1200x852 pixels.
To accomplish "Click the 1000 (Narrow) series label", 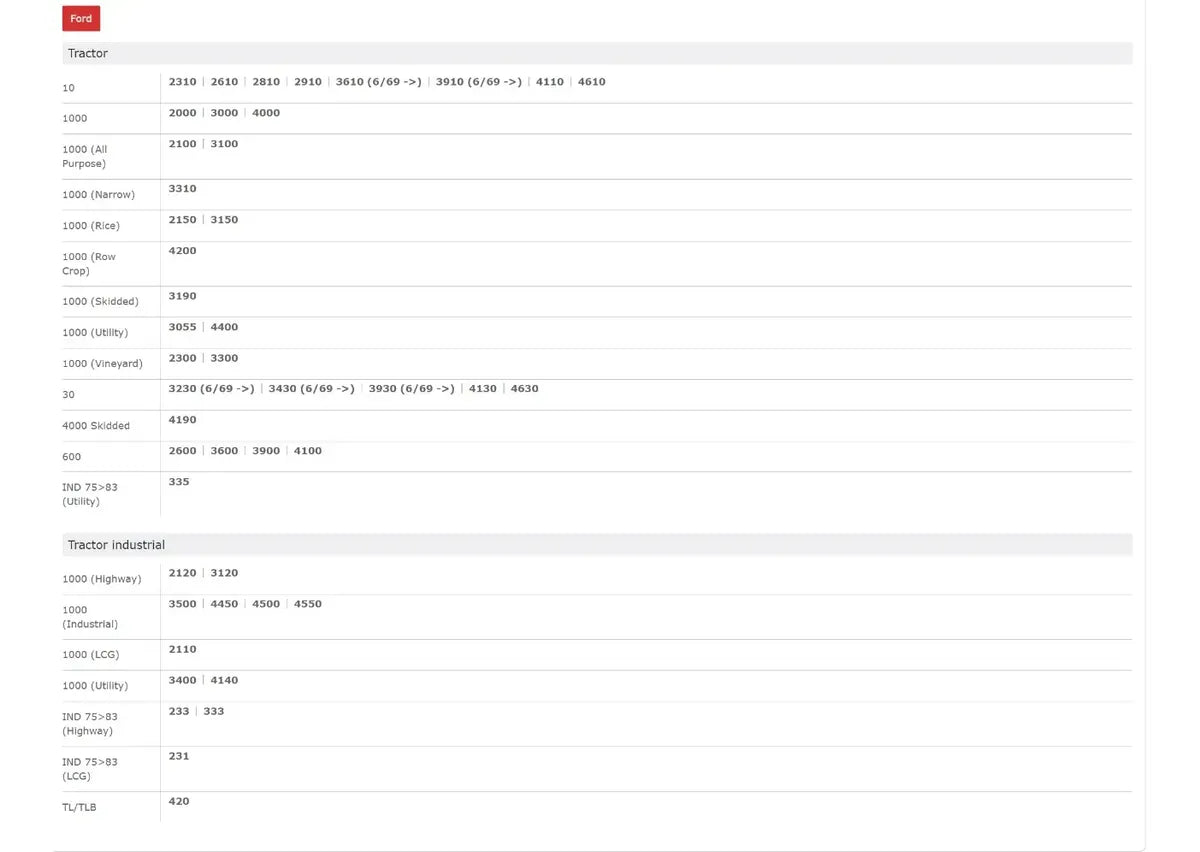I will tap(98, 195).
